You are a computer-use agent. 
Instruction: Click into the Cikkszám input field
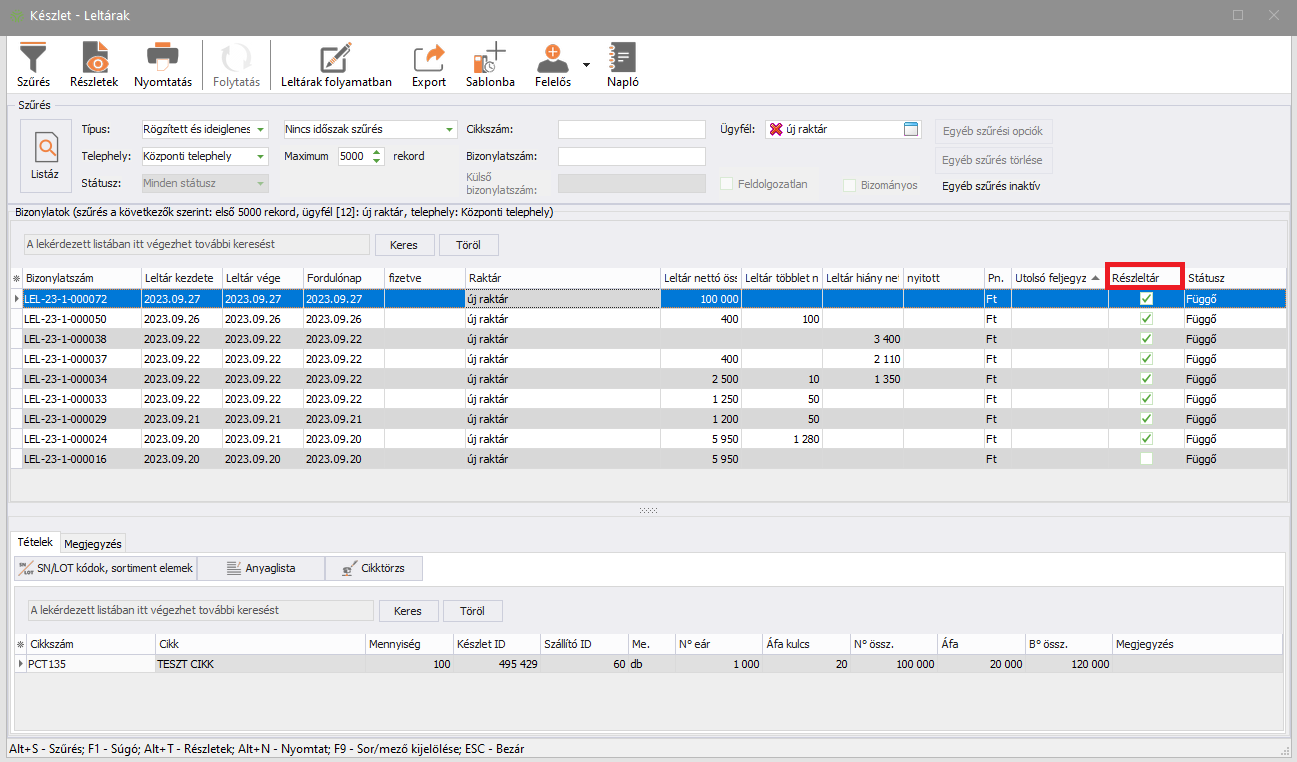tap(631, 130)
